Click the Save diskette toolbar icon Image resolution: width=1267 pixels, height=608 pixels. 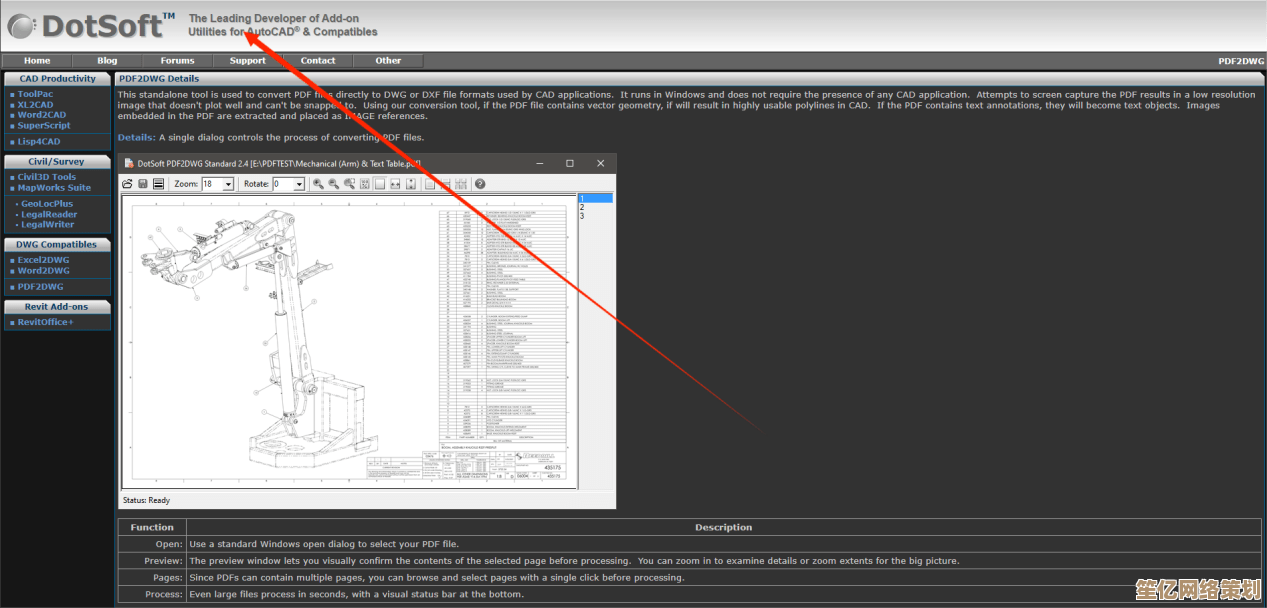[x=143, y=184]
